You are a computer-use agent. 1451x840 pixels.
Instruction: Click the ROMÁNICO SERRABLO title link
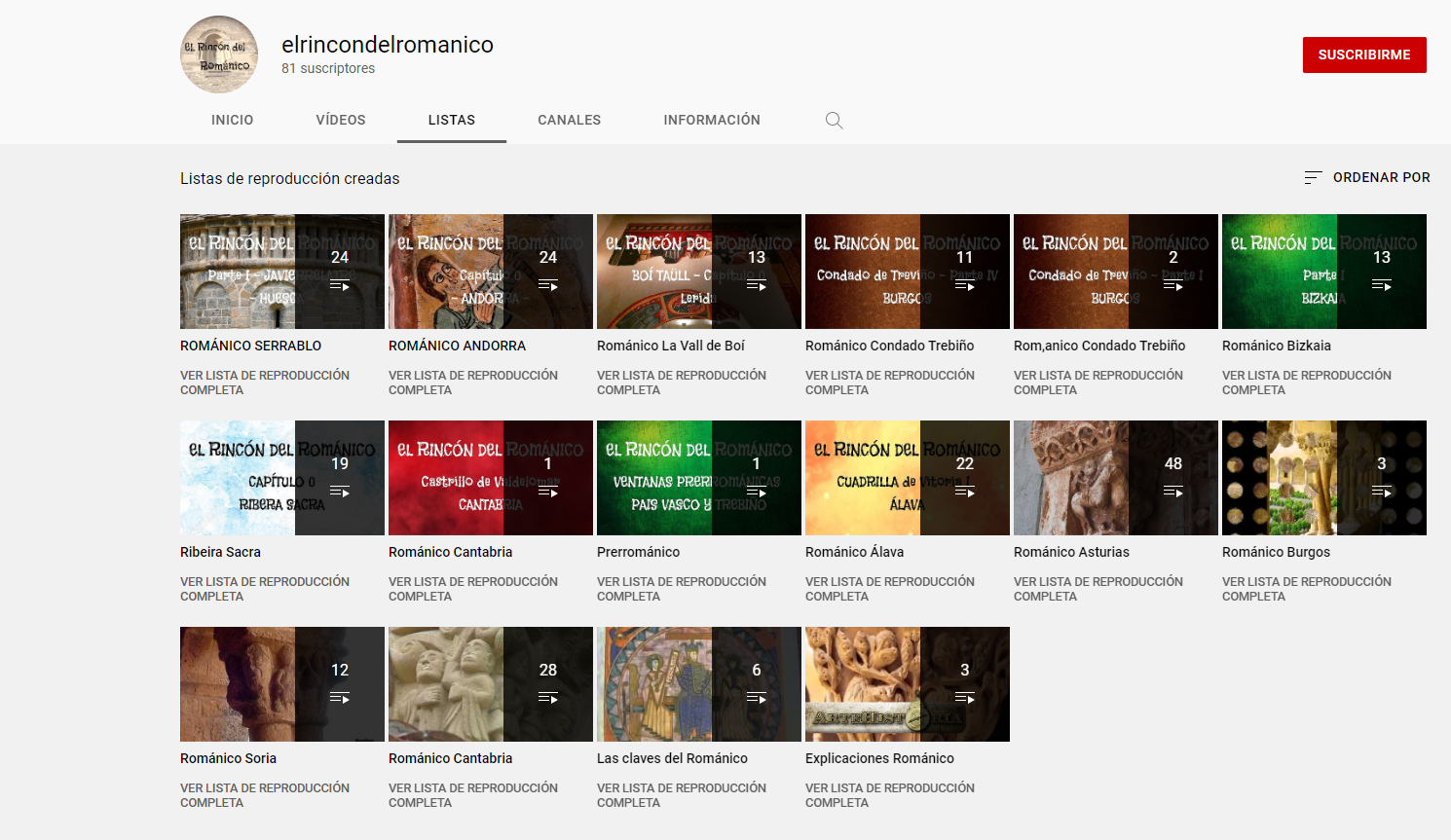pos(250,346)
